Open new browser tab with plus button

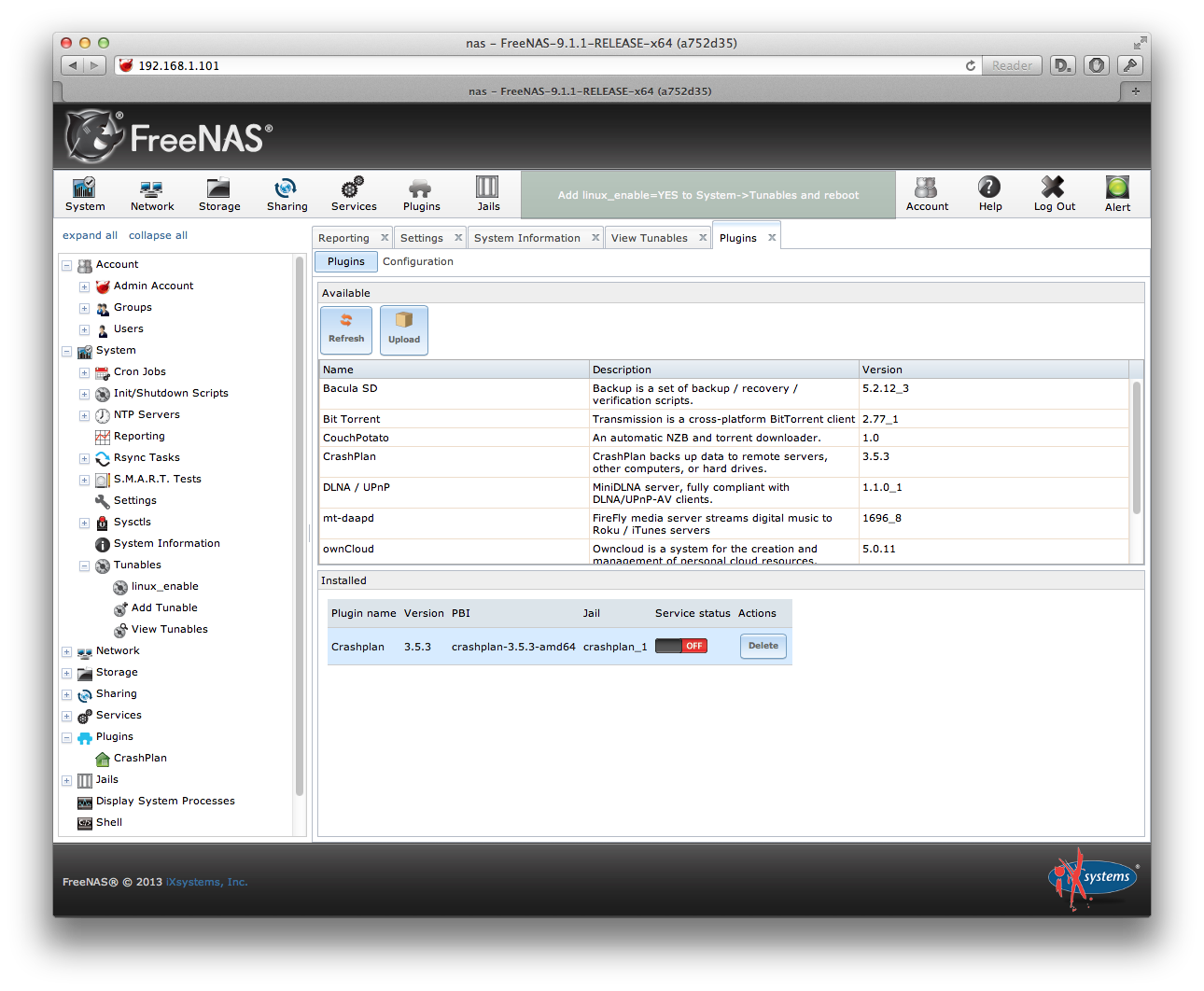(x=1135, y=91)
